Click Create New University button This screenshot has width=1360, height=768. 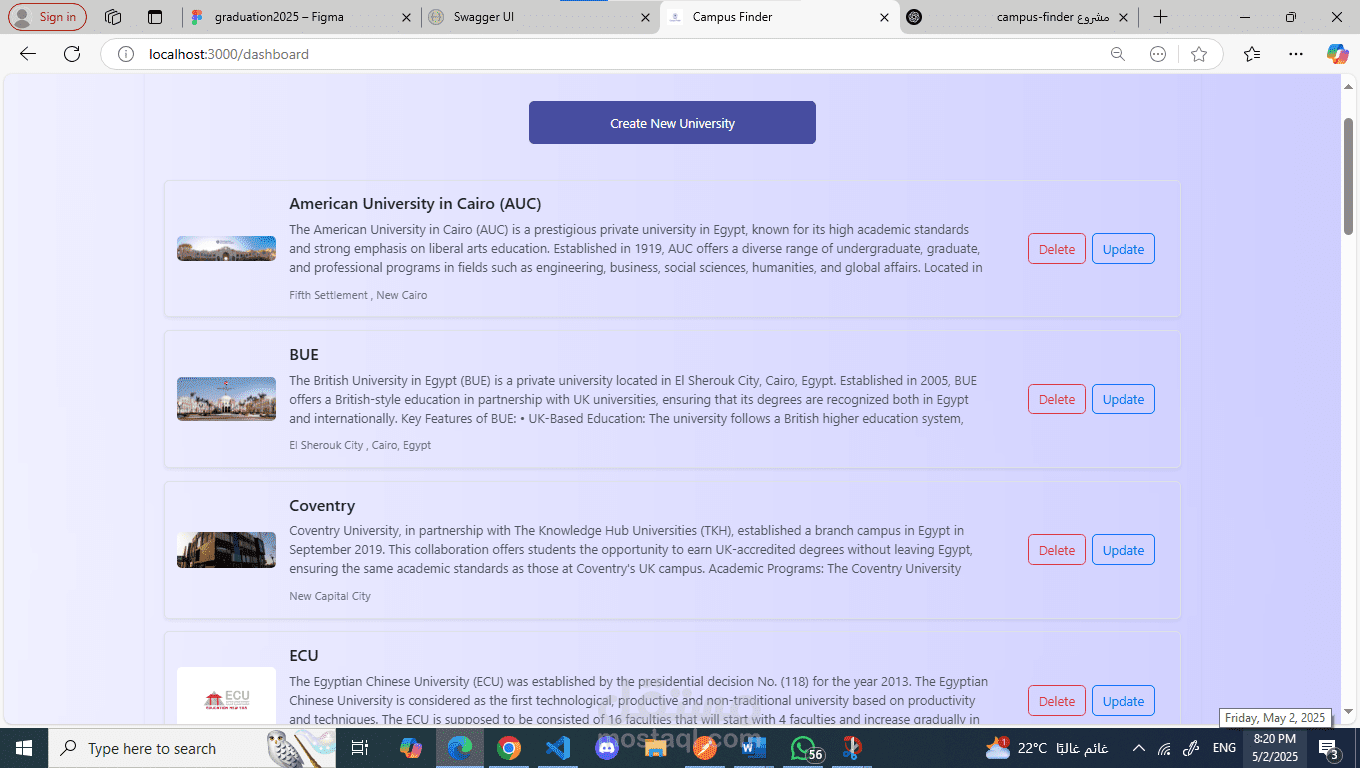(672, 123)
